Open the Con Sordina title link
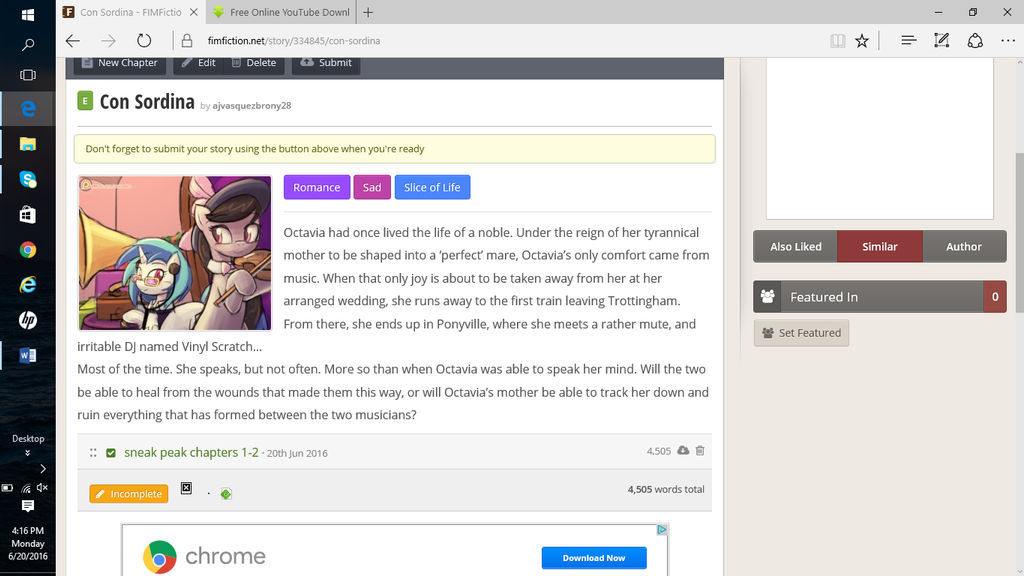1024x576 pixels. pyautogui.click(x=147, y=101)
